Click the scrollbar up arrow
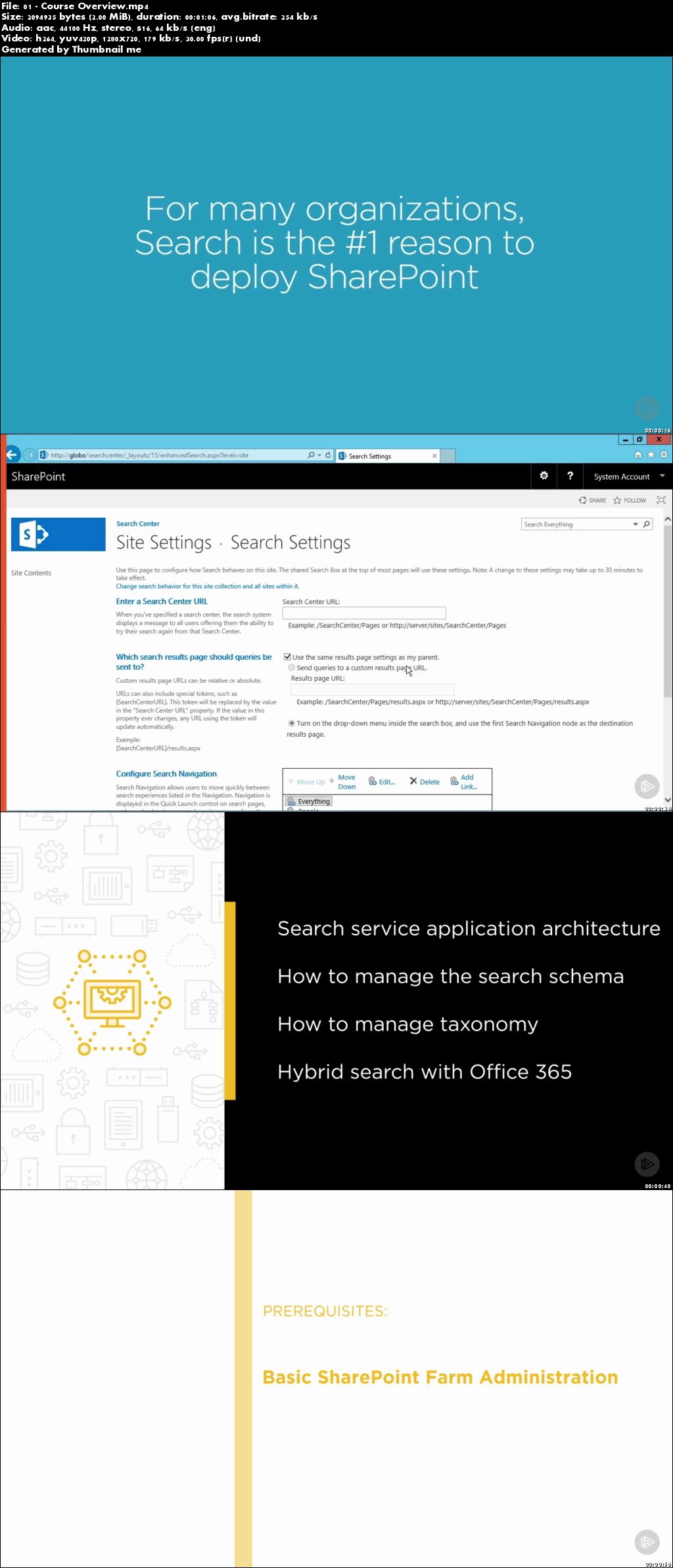This screenshot has width=673, height=1568. (x=668, y=519)
